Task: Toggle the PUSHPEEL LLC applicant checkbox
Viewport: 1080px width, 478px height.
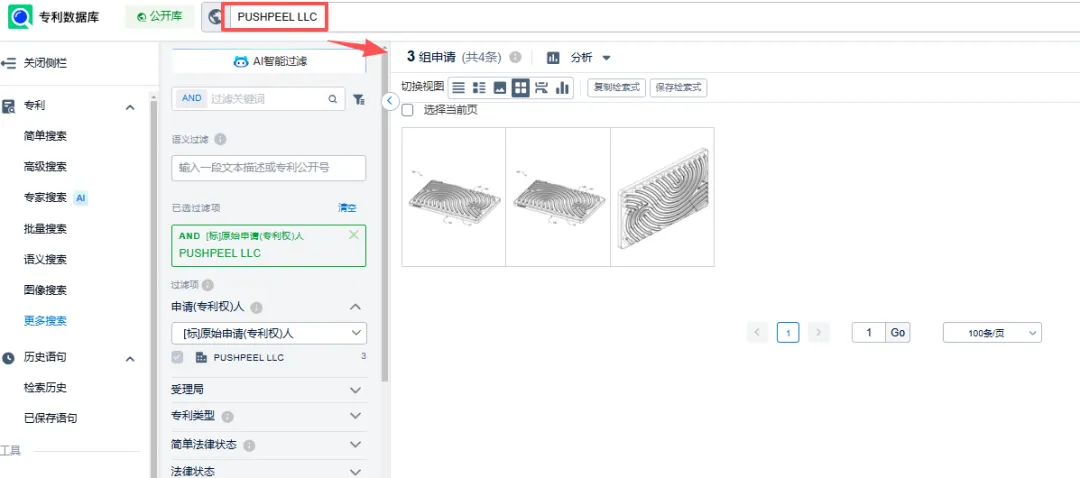Action: (178, 357)
